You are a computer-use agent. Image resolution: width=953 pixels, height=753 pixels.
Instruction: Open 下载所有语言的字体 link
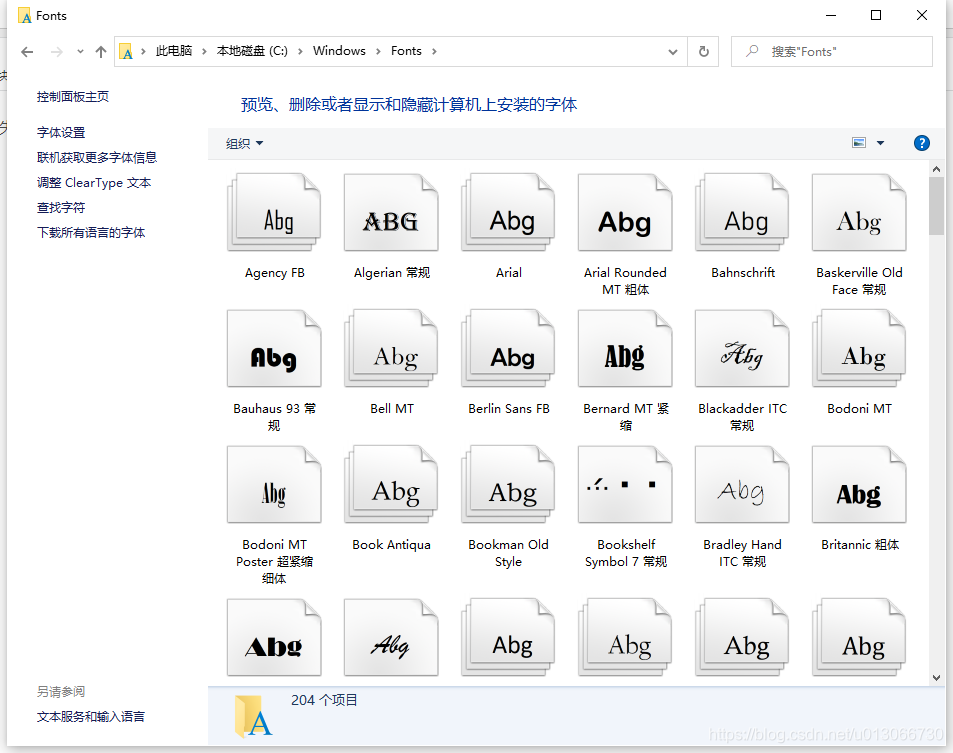(91, 232)
